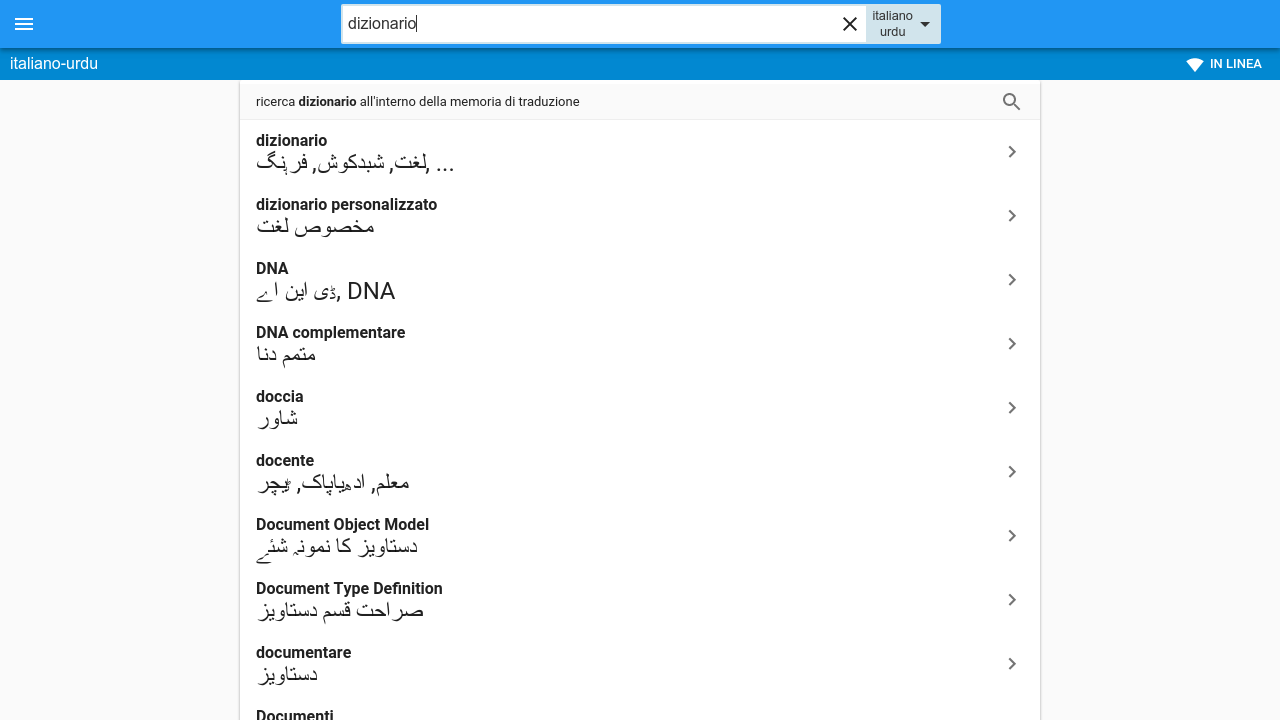Expand the 'doccia' entry chevron
The image size is (1280, 720).
[x=1012, y=408]
